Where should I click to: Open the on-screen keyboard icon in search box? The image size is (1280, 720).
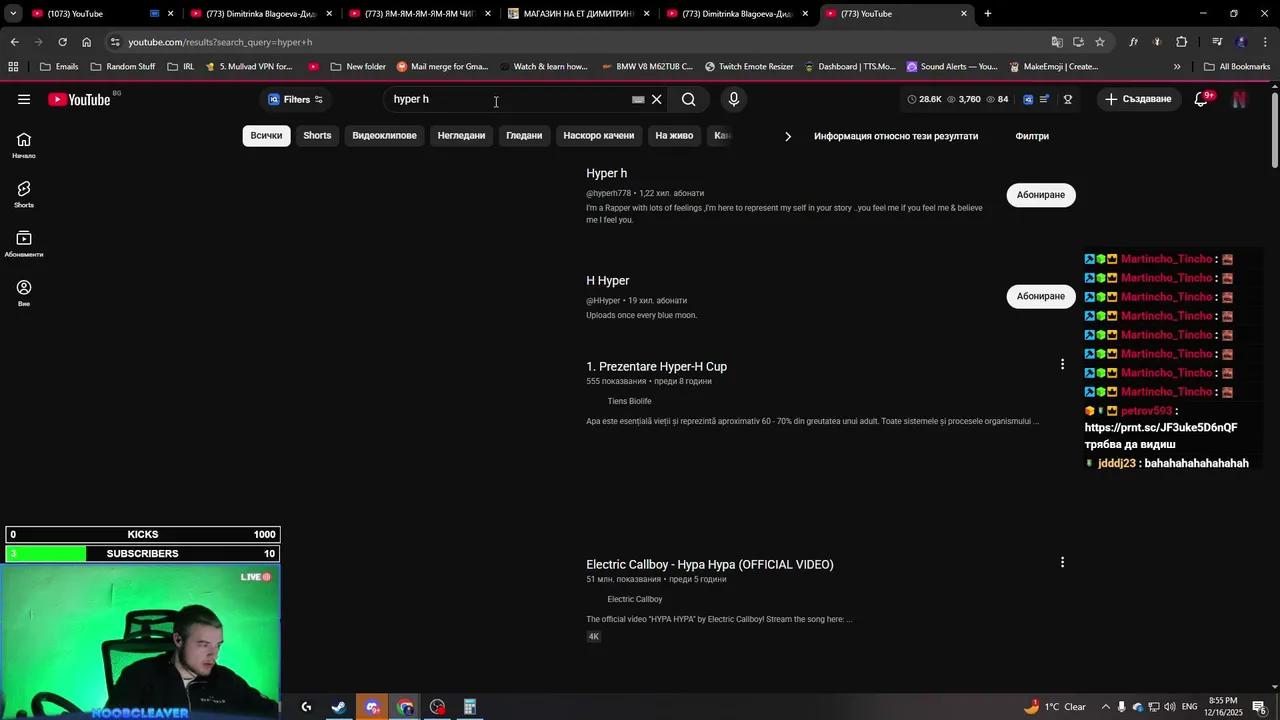click(x=638, y=99)
